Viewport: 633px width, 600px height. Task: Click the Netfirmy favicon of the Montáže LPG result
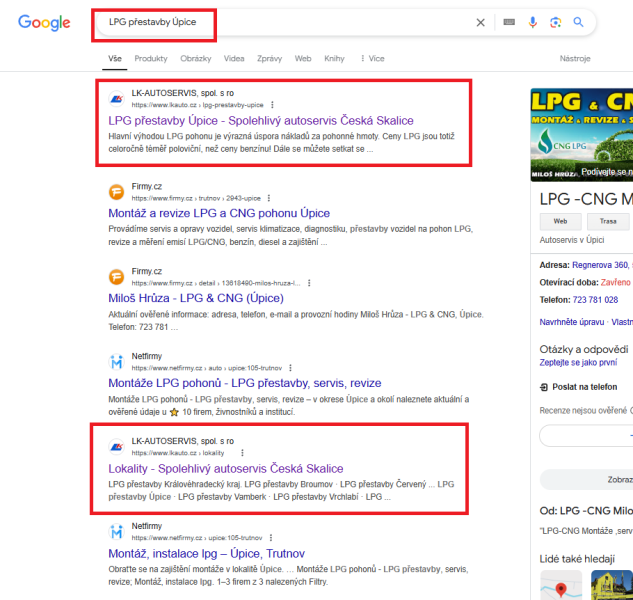coord(117,362)
